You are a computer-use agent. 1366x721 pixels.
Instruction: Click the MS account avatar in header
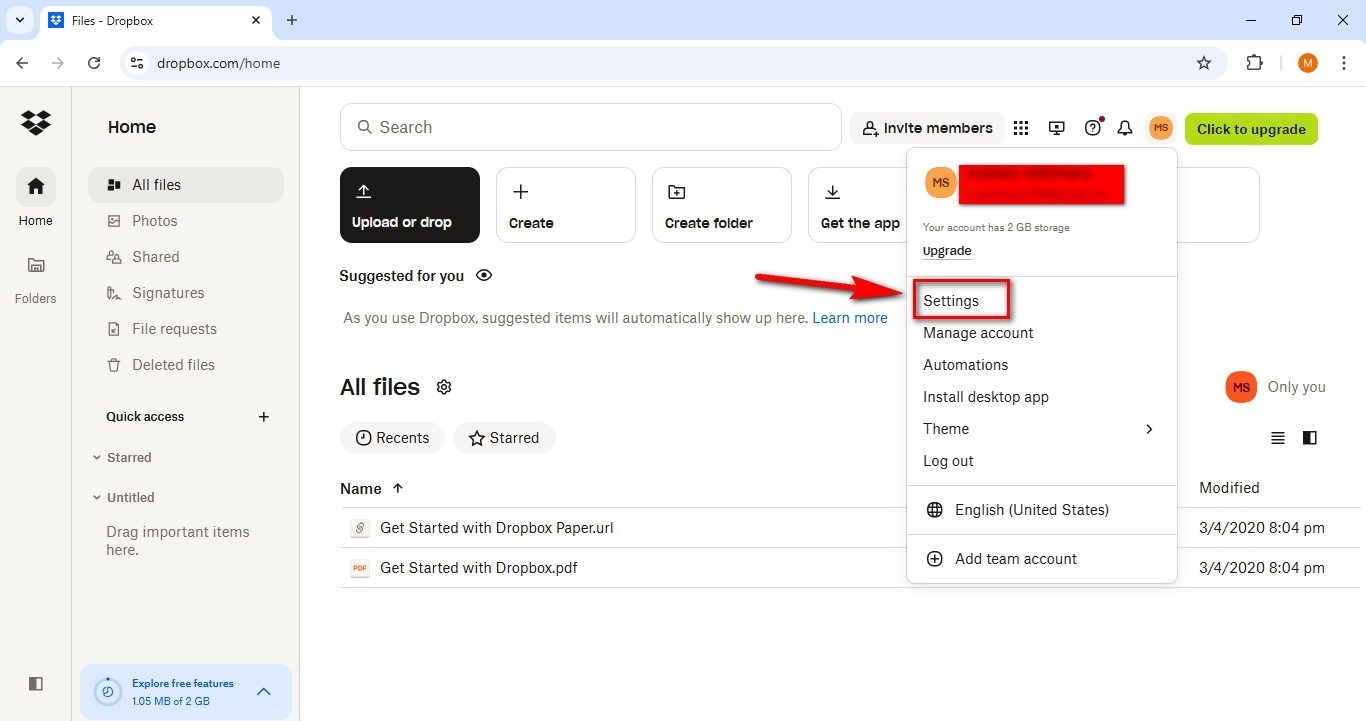pos(1160,128)
